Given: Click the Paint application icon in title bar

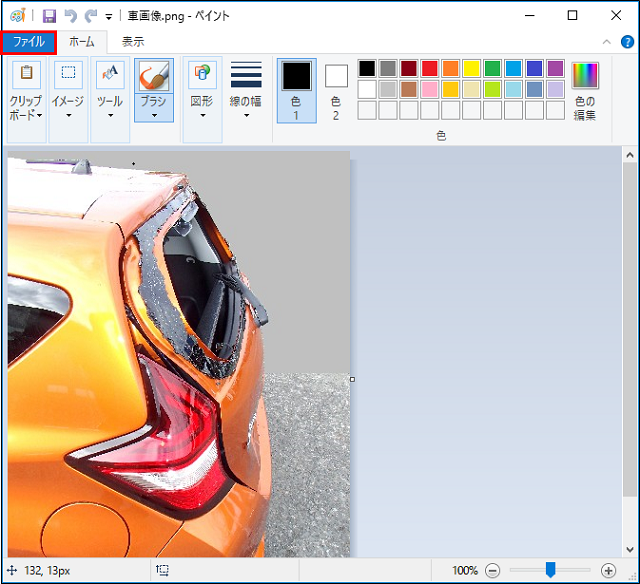Looking at the screenshot, I should (x=18, y=16).
